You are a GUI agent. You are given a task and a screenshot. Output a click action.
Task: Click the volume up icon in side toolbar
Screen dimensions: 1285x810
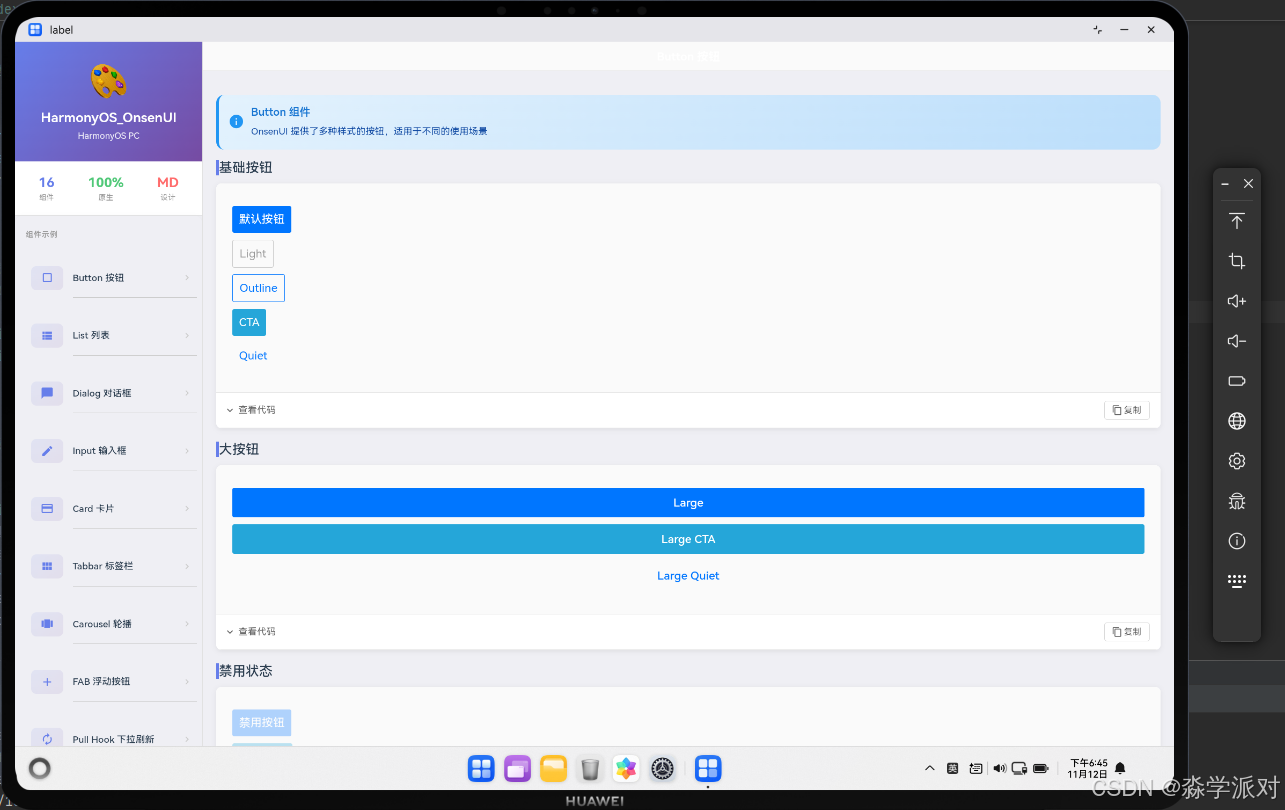pyautogui.click(x=1237, y=301)
